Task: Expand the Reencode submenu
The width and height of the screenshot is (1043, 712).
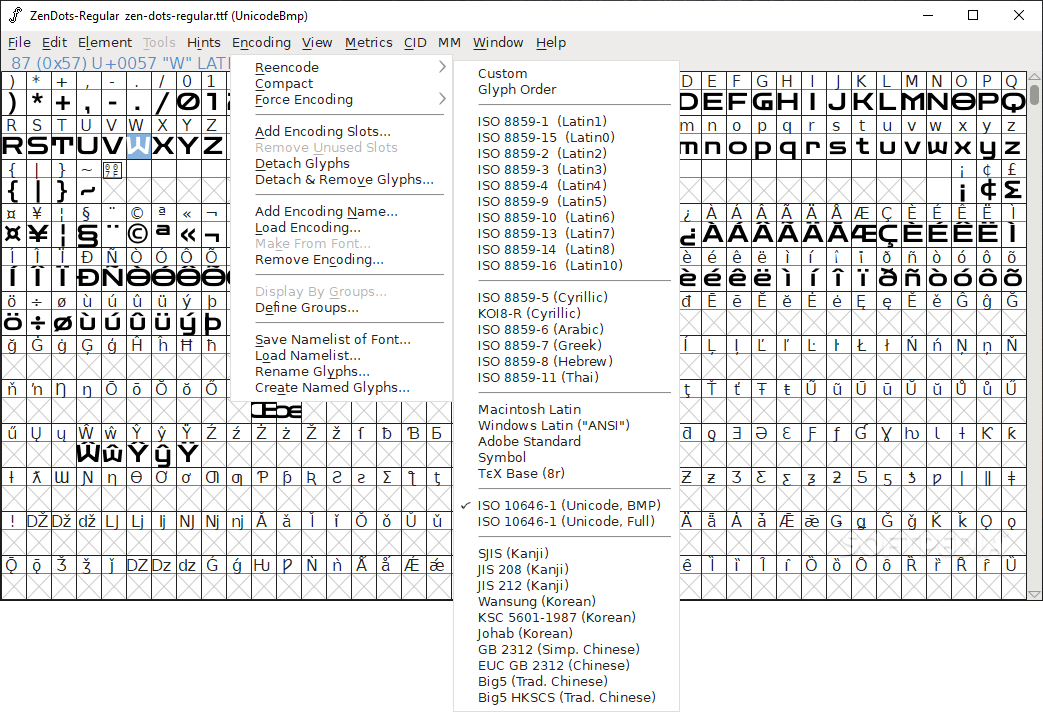Action: click(x=349, y=67)
